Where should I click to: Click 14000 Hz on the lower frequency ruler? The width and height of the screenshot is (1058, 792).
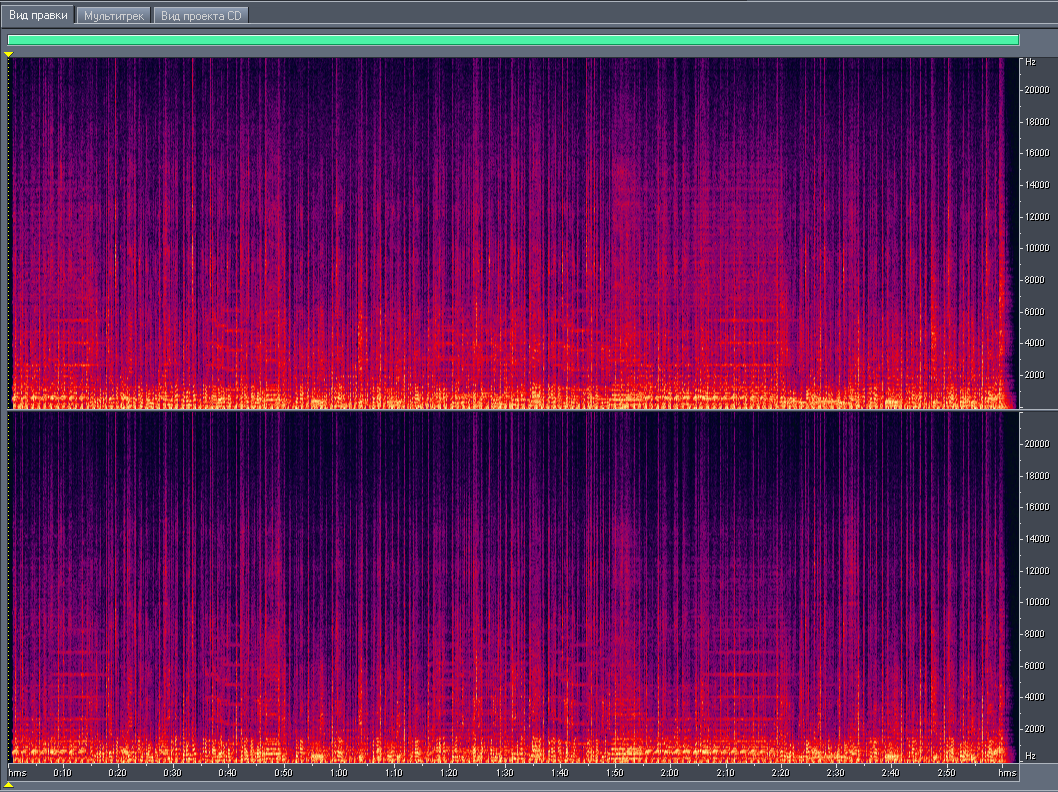pyautogui.click(x=1034, y=539)
